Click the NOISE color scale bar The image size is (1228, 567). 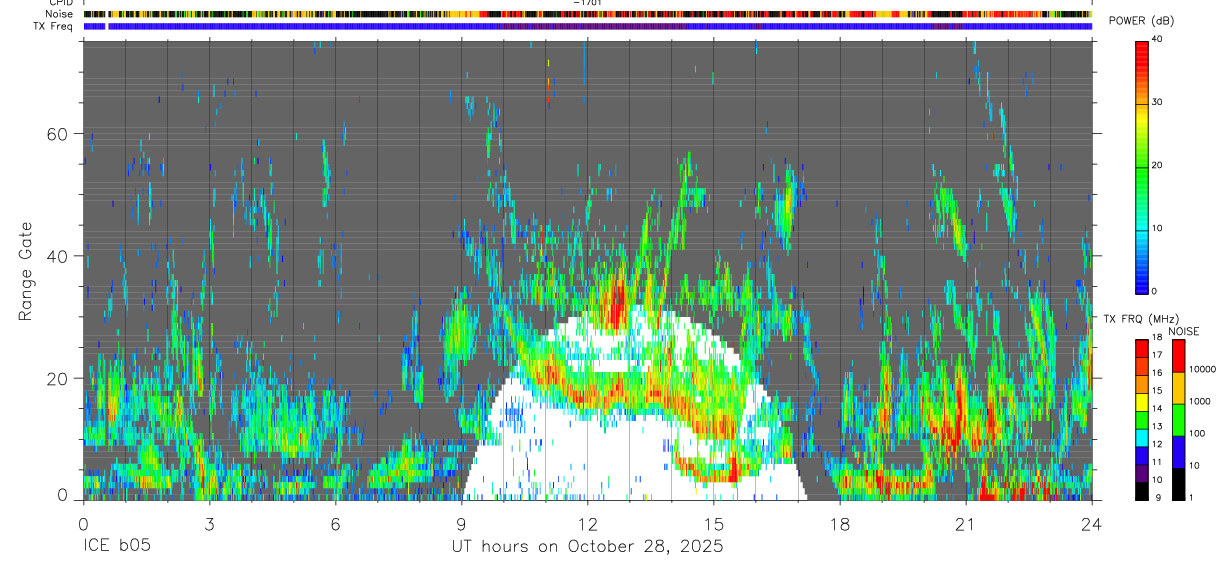click(x=1180, y=419)
